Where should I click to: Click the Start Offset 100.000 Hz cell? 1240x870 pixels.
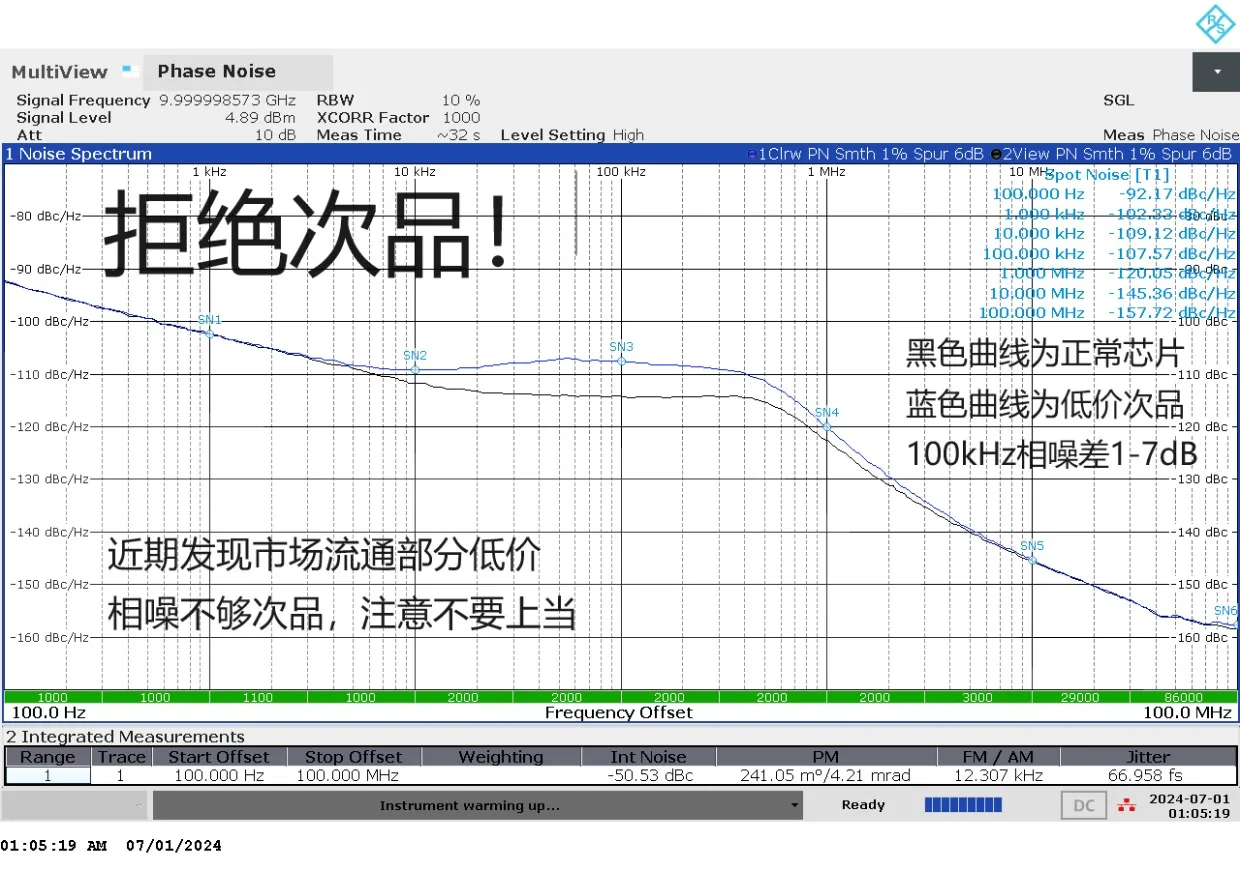click(218, 775)
